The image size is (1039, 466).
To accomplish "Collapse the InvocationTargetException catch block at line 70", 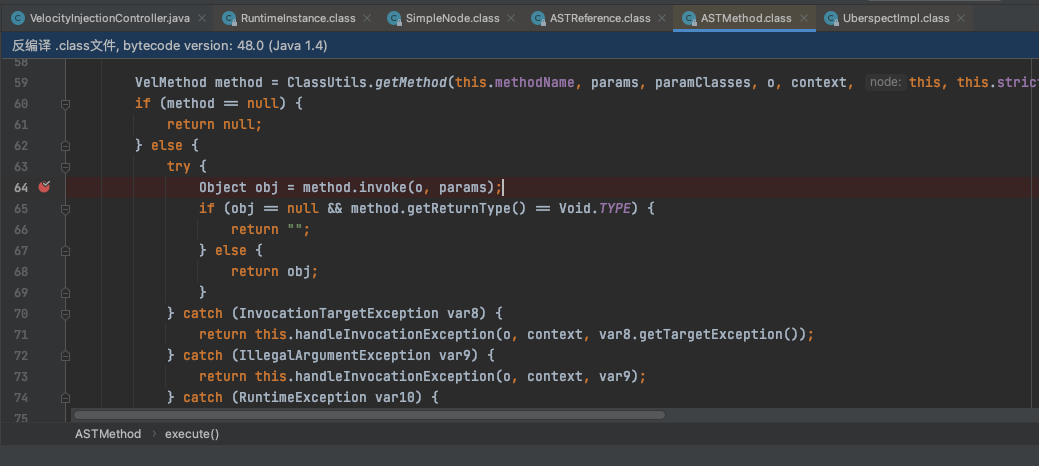I will click(66, 313).
